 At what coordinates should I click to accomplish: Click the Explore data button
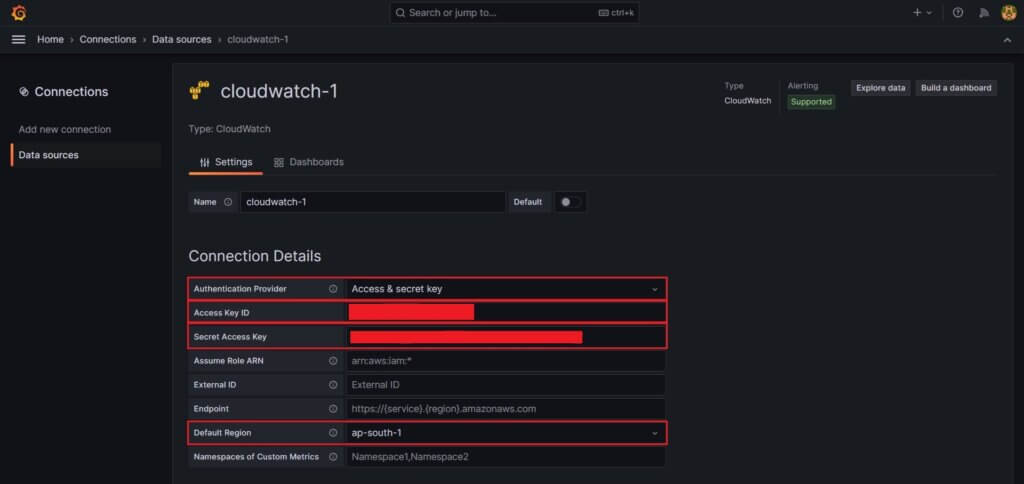[880, 88]
